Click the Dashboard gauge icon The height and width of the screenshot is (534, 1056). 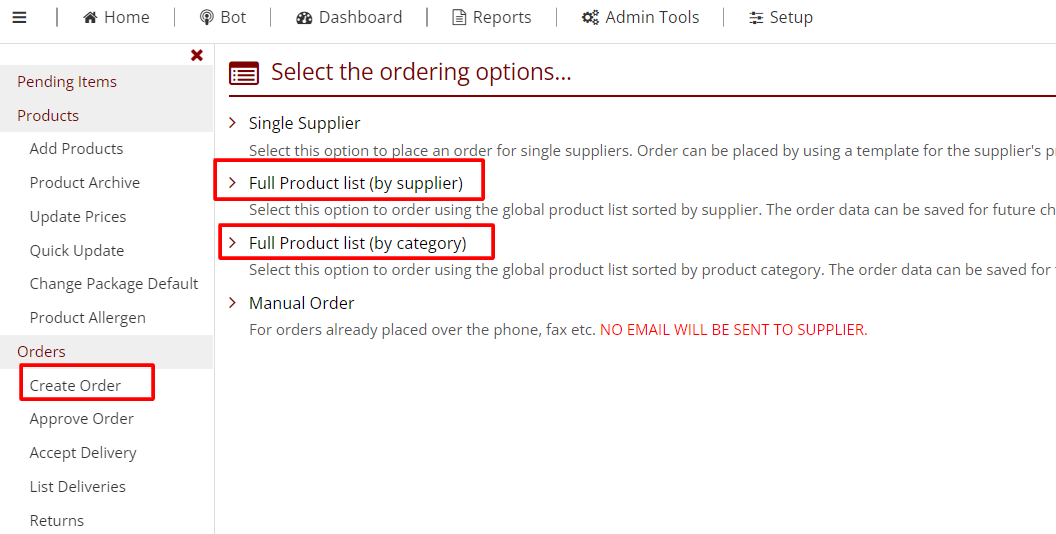point(305,18)
